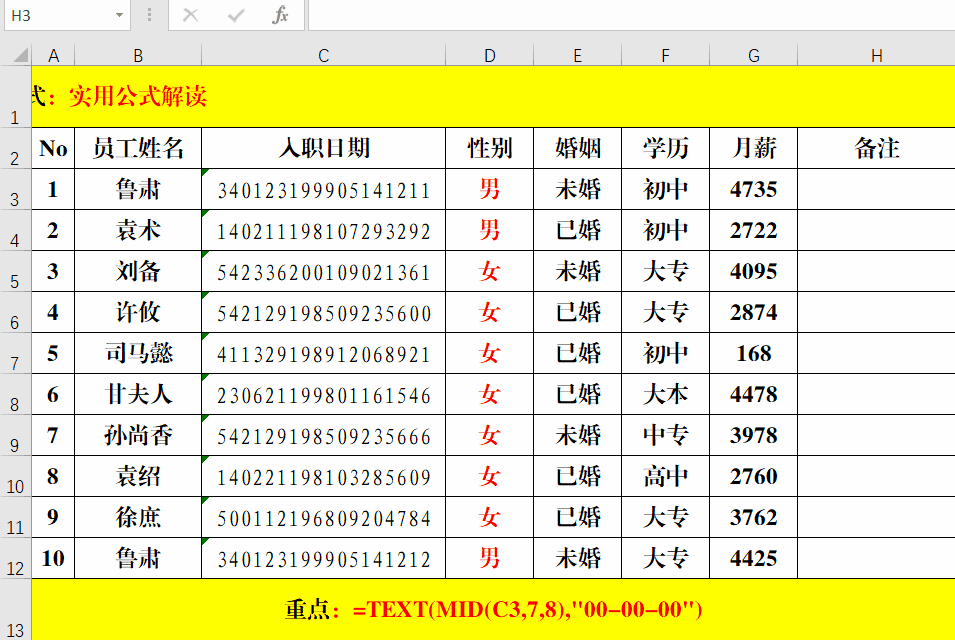Click the formula bar enter checkmark icon

pos(236,15)
